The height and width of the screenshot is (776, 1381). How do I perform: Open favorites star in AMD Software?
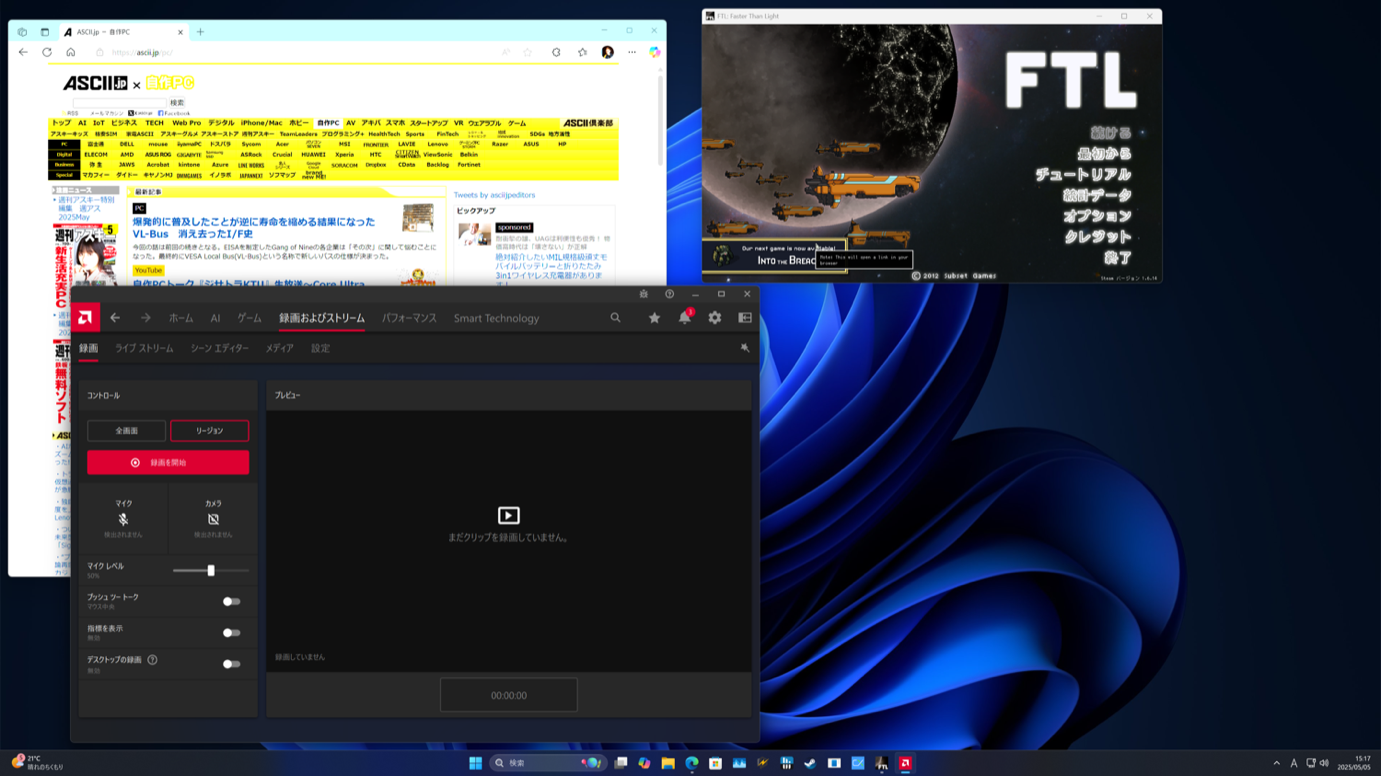click(x=654, y=318)
